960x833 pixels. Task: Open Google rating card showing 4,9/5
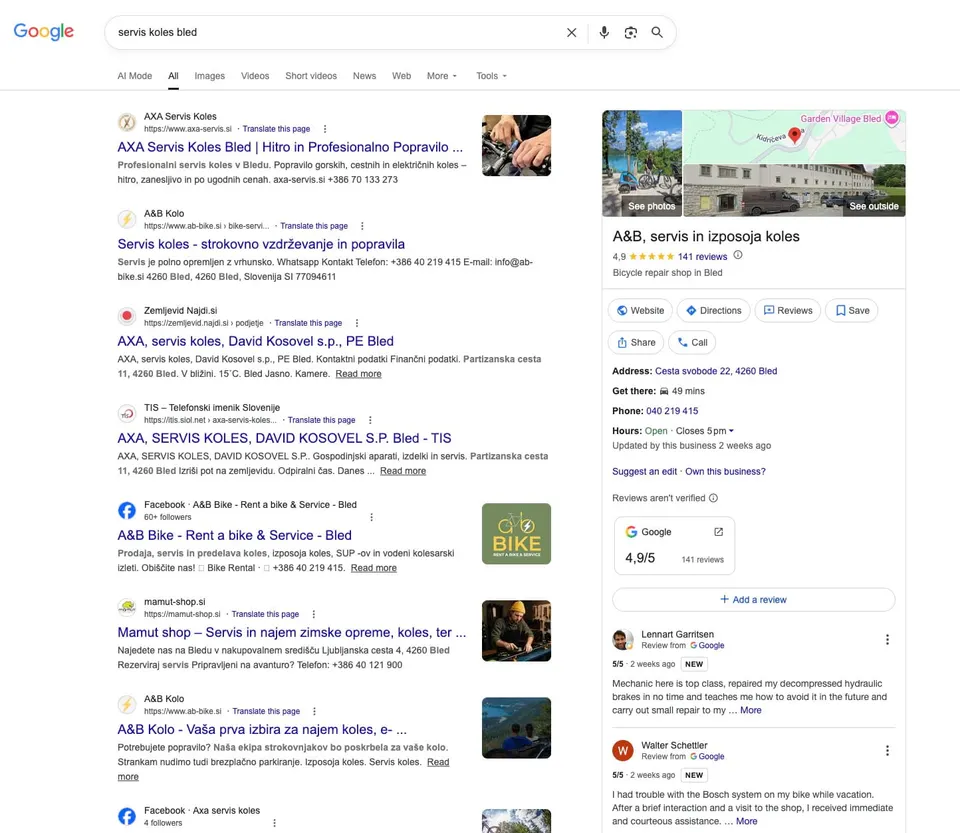click(674, 545)
